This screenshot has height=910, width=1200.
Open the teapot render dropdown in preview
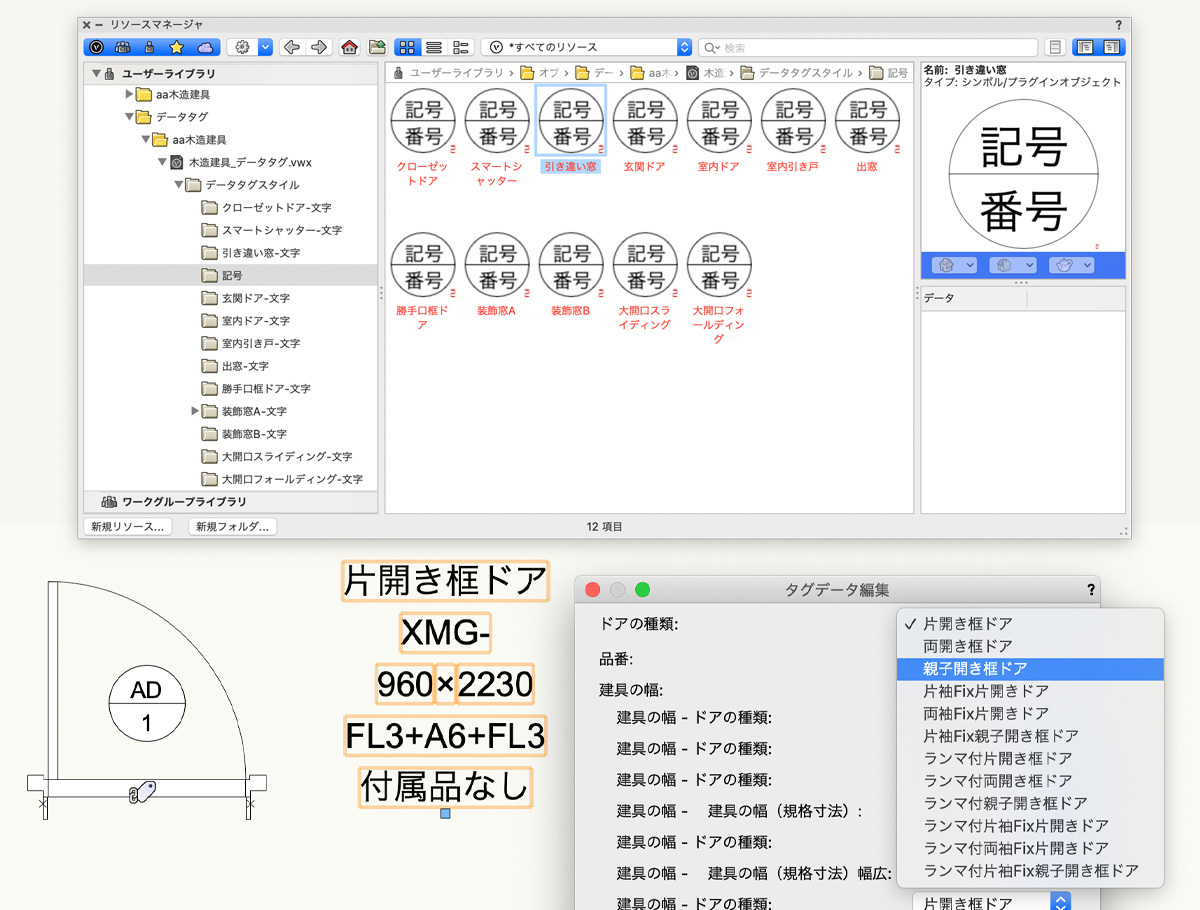pos(1071,265)
